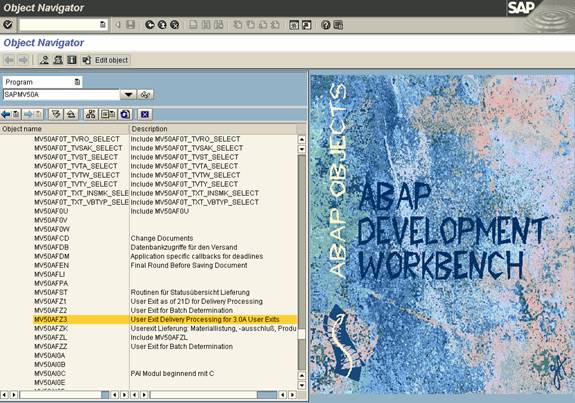The image size is (575, 403).
Task: Click the green checkmark Enter icon
Action: point(8,25)
